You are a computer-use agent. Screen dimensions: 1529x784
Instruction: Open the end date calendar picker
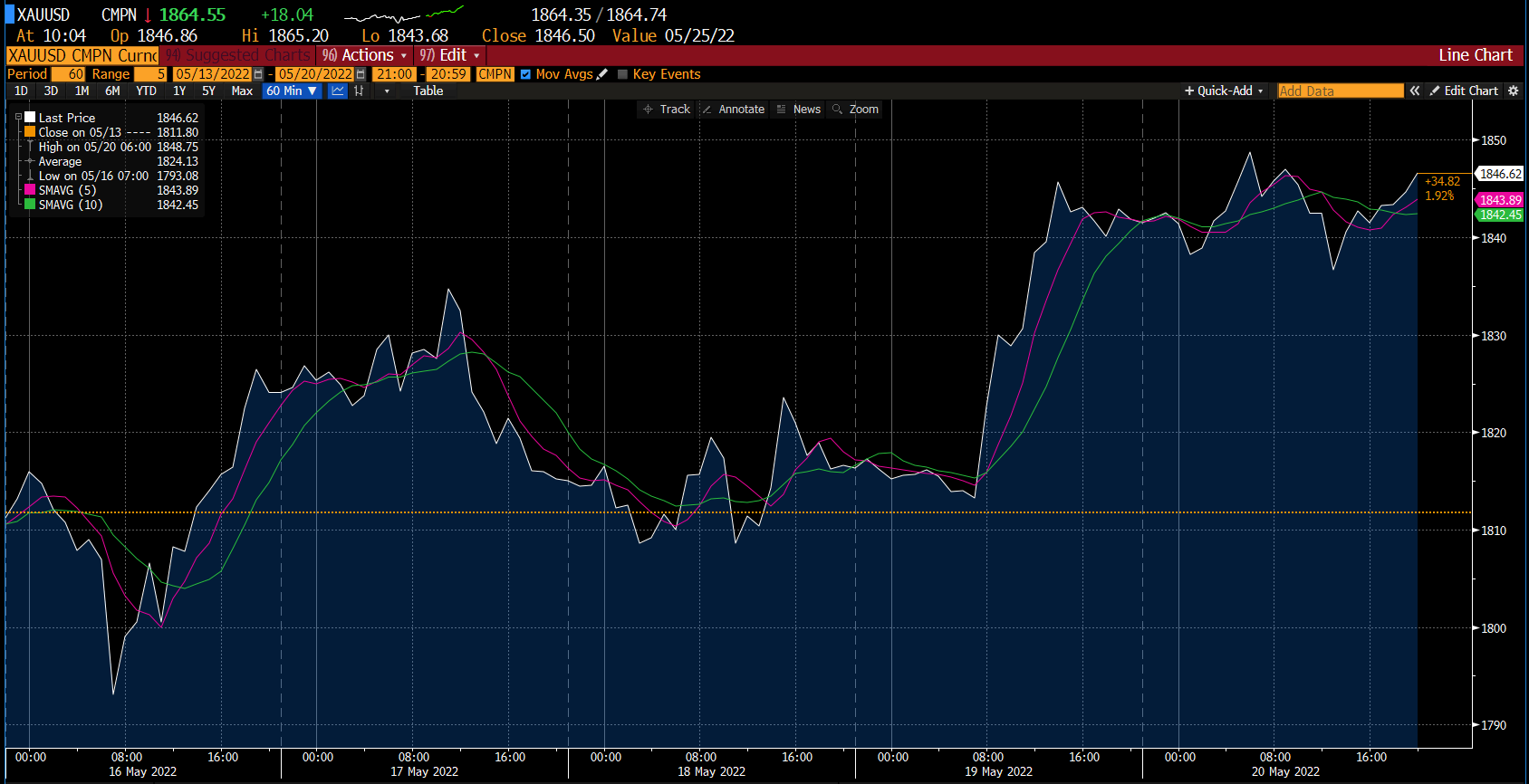361,74
